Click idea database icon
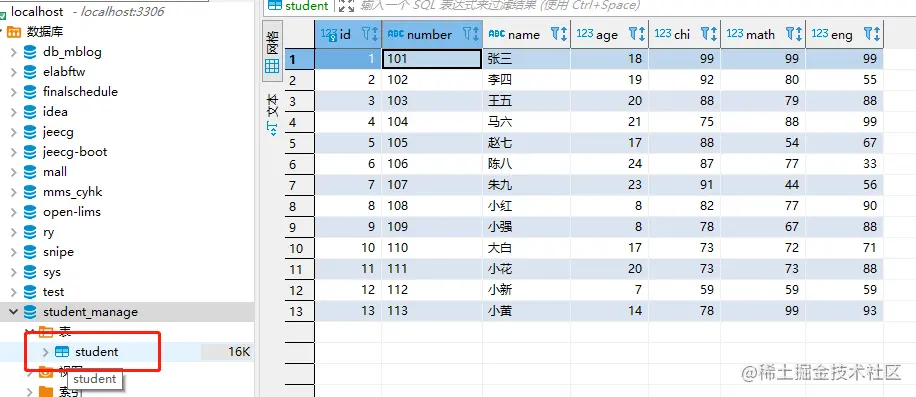Screen dimensions: 916x397 pos(30,112)
